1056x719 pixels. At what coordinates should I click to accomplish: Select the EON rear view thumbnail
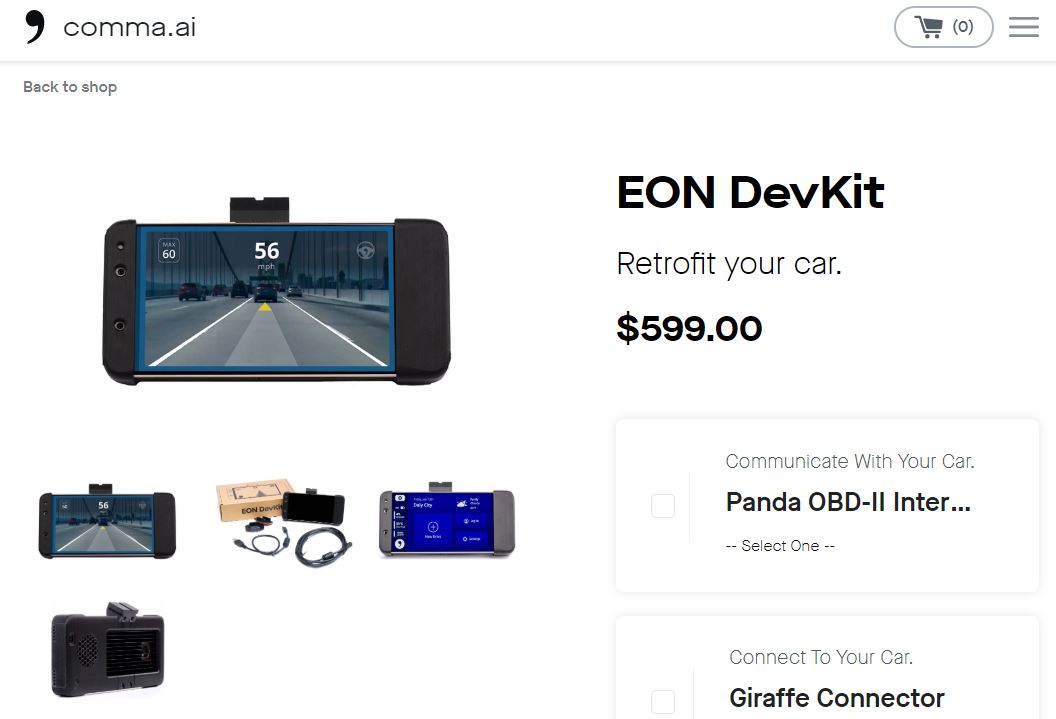point(108,650)
